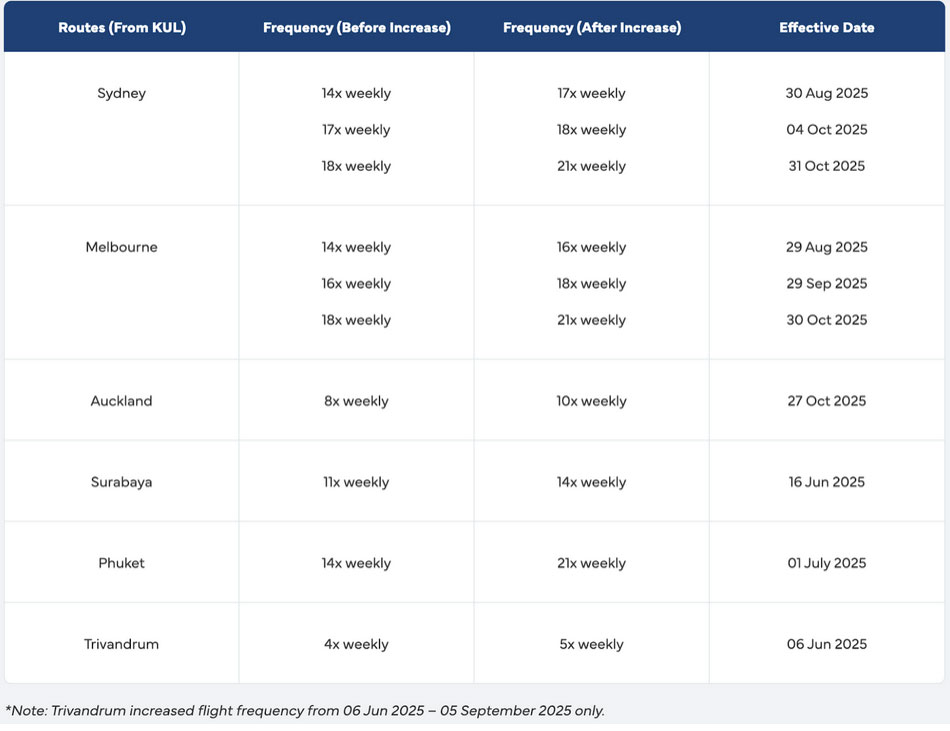The image size is (950, 731).
Task: Click Auckland's 8x weekly frequency
Action: click(x=356, y=401)
